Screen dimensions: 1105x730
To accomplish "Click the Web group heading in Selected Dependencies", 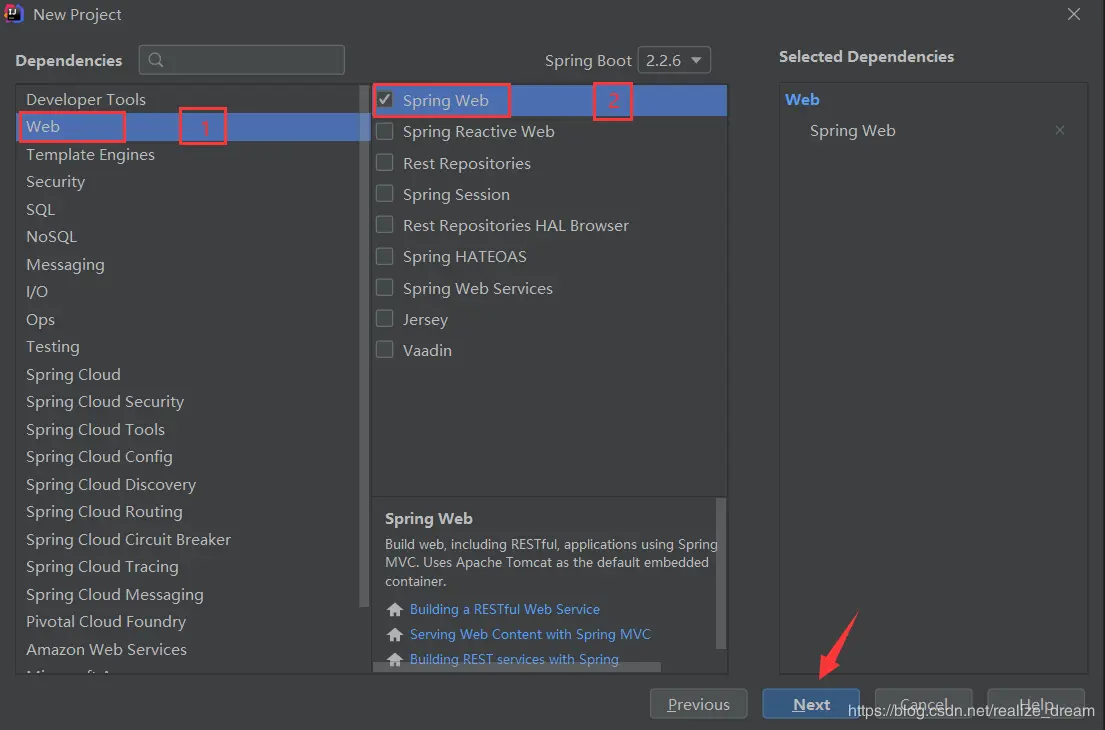I will pos(802,99).
